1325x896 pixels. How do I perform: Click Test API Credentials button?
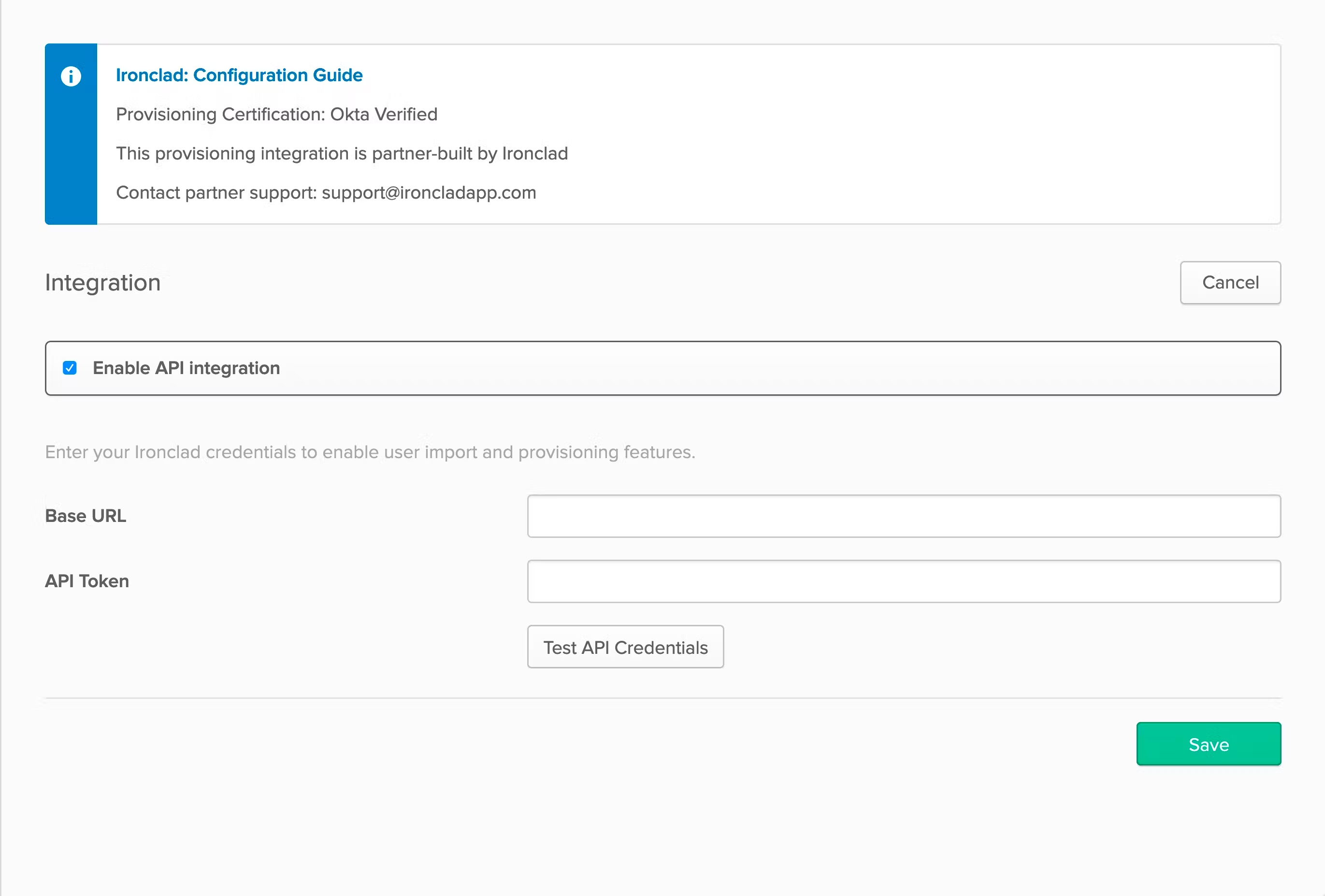click(x=625, y=647)
